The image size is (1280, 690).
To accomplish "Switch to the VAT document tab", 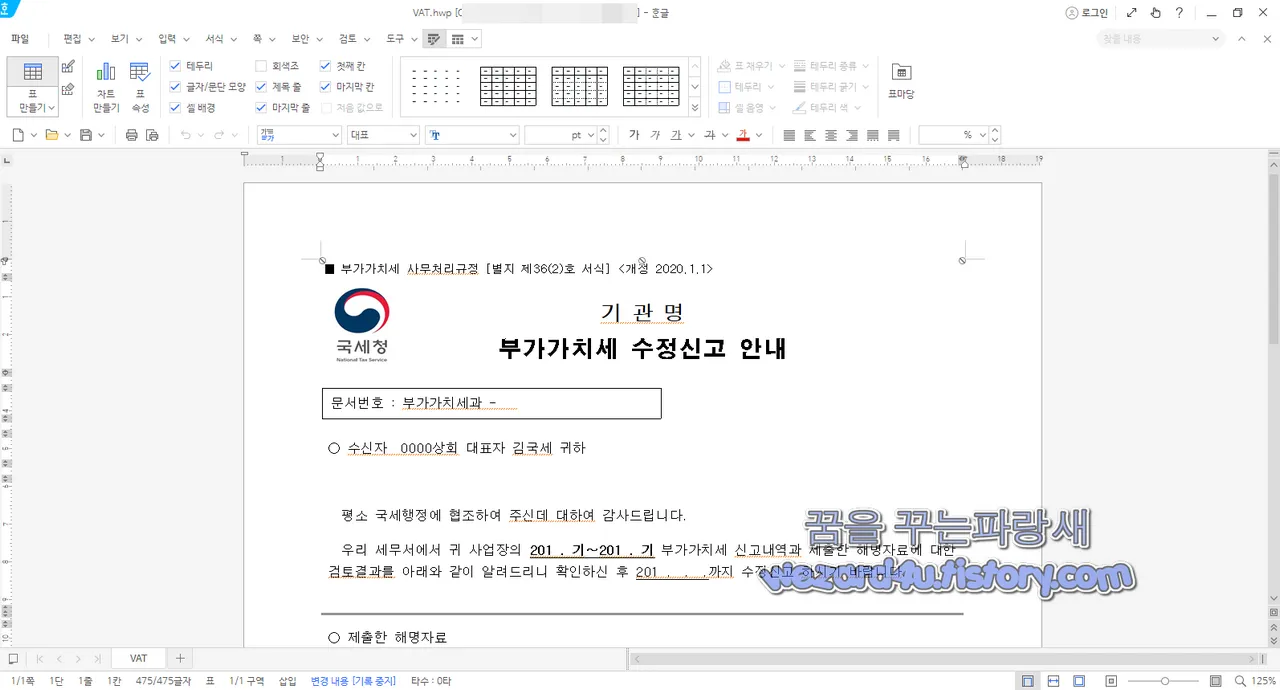I will tap(137, 658).
